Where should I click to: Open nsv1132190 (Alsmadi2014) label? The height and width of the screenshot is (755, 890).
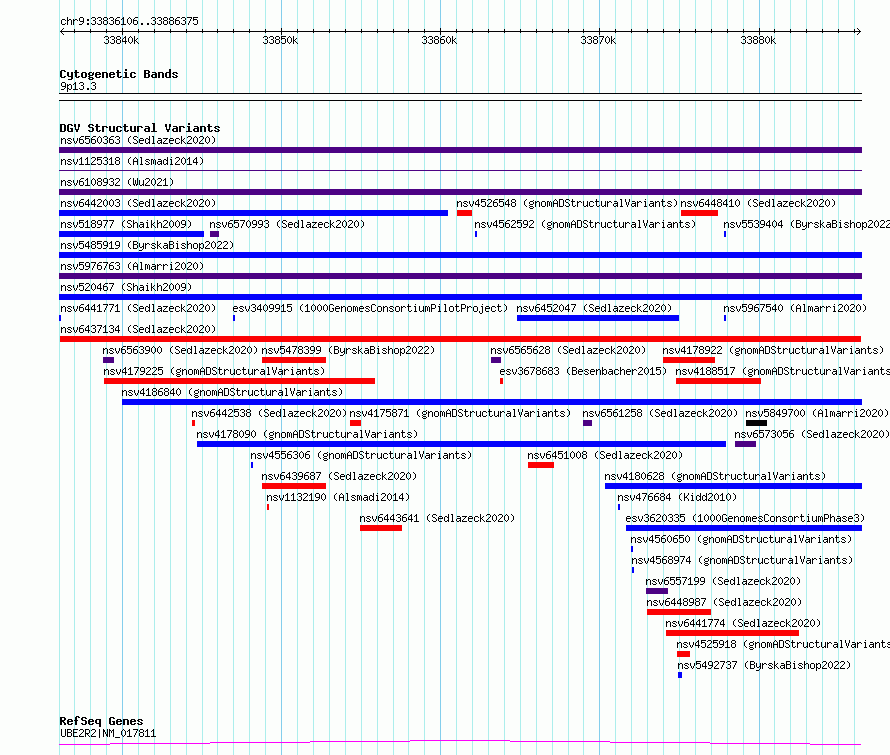point(338,497)
